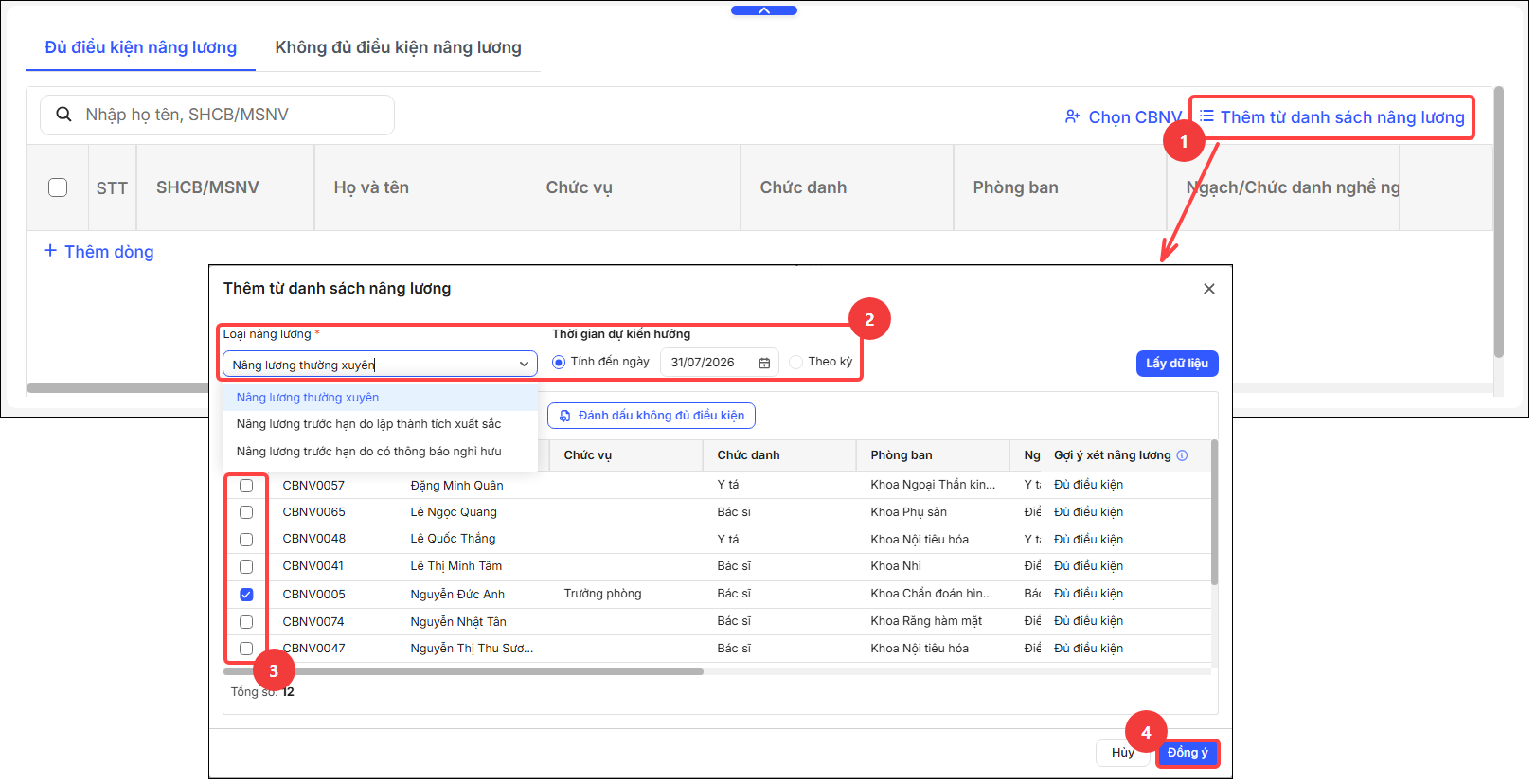
Task: Click the name Đặng Minh Quân
Action: tap(457, 486)
